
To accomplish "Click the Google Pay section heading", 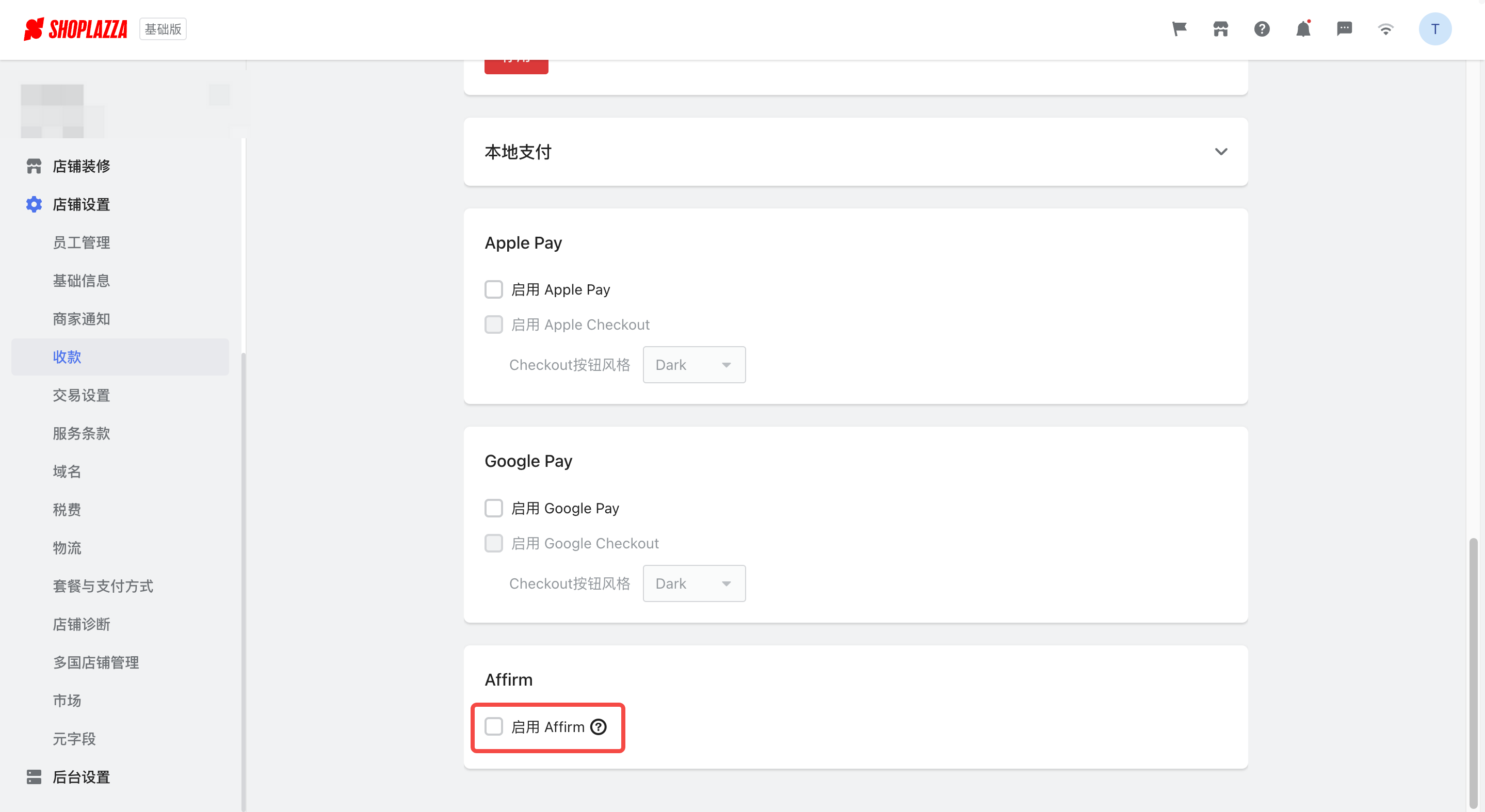I will (528, 461).
